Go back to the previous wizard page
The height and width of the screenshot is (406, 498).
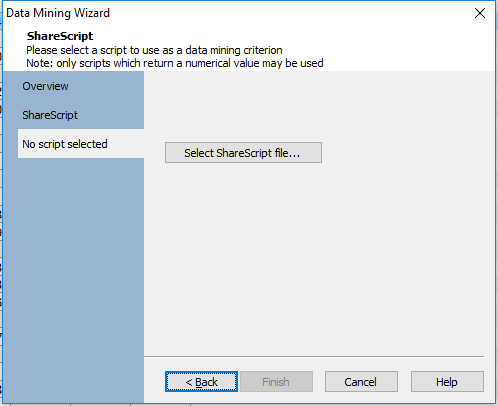tap(201, 382)
